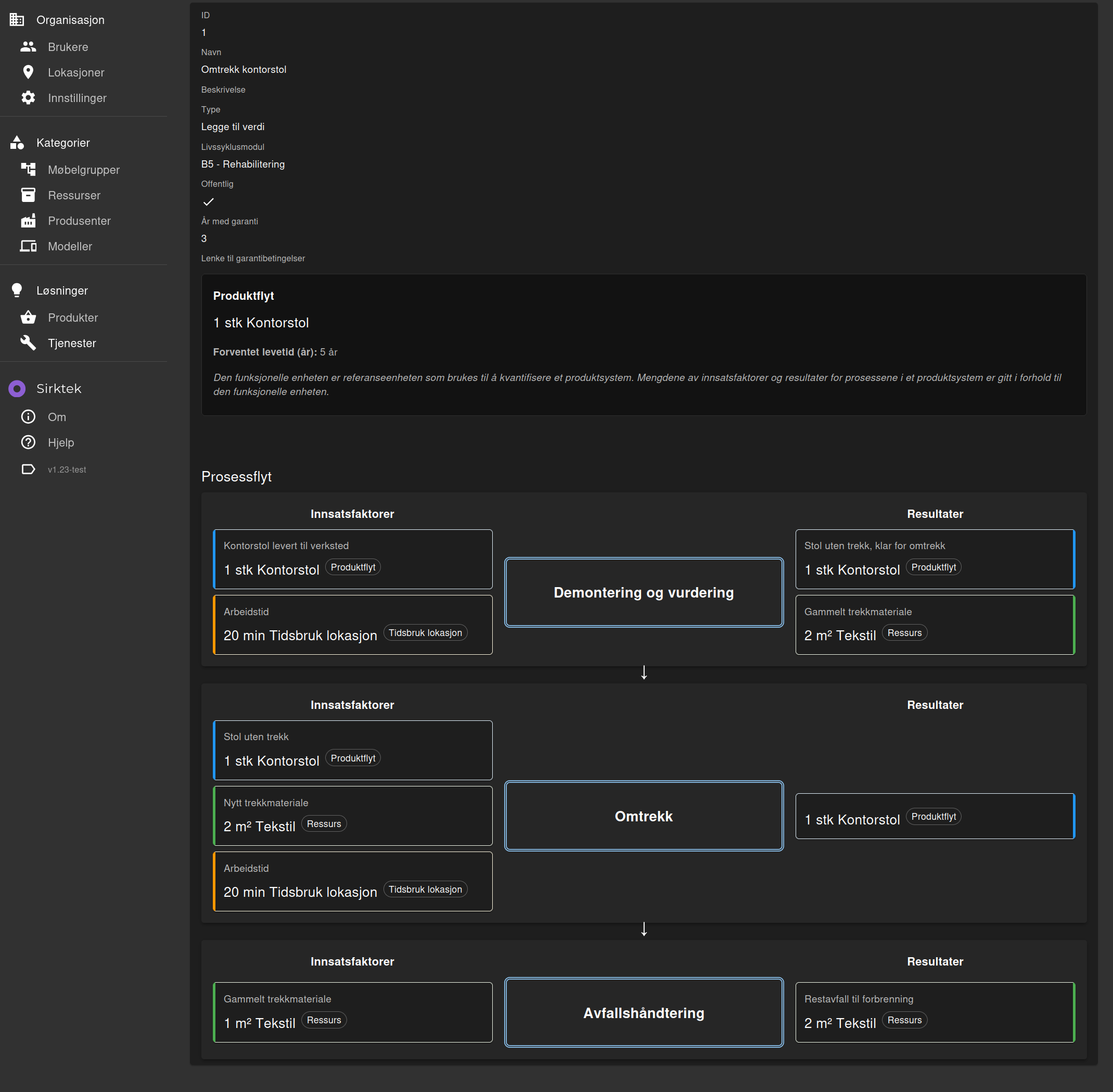
Task: Click the Møbelgrupper tree icon
Action: coord(28,170)
